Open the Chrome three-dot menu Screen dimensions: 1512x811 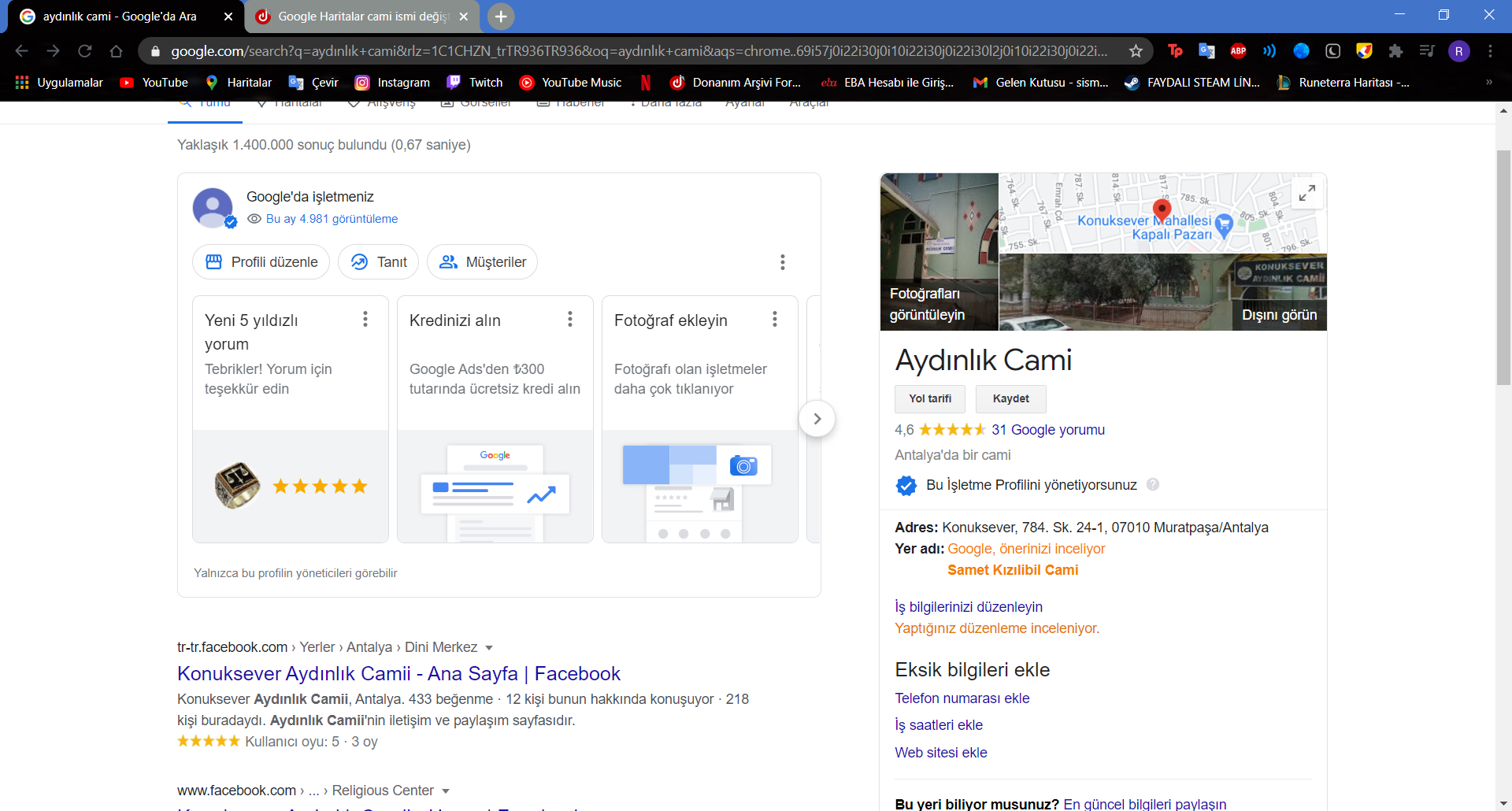click(x=1490, y=51)
